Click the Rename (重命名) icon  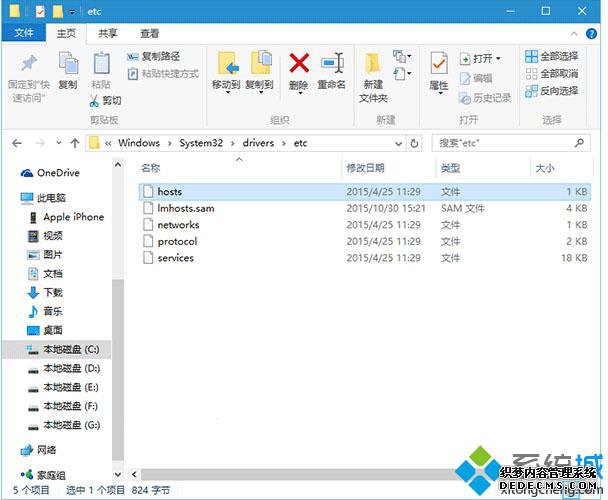[x=332, y=63]
